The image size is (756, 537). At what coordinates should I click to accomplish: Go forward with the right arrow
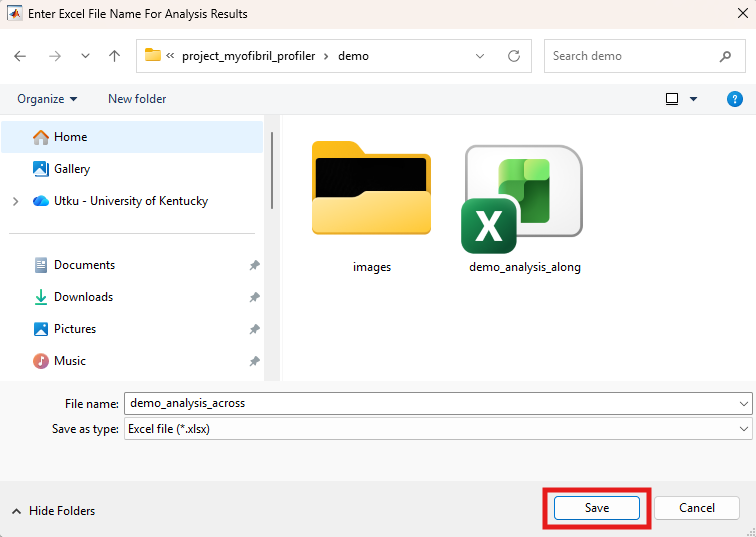click(x=55, y=56)
